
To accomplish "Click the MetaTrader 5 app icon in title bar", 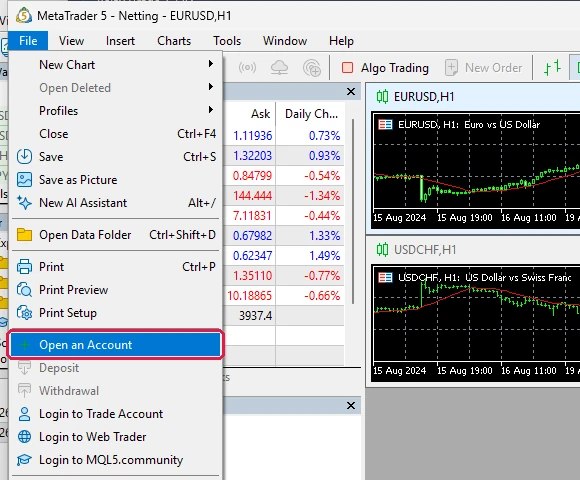I will pyautogui.click(x=24, y=16).
